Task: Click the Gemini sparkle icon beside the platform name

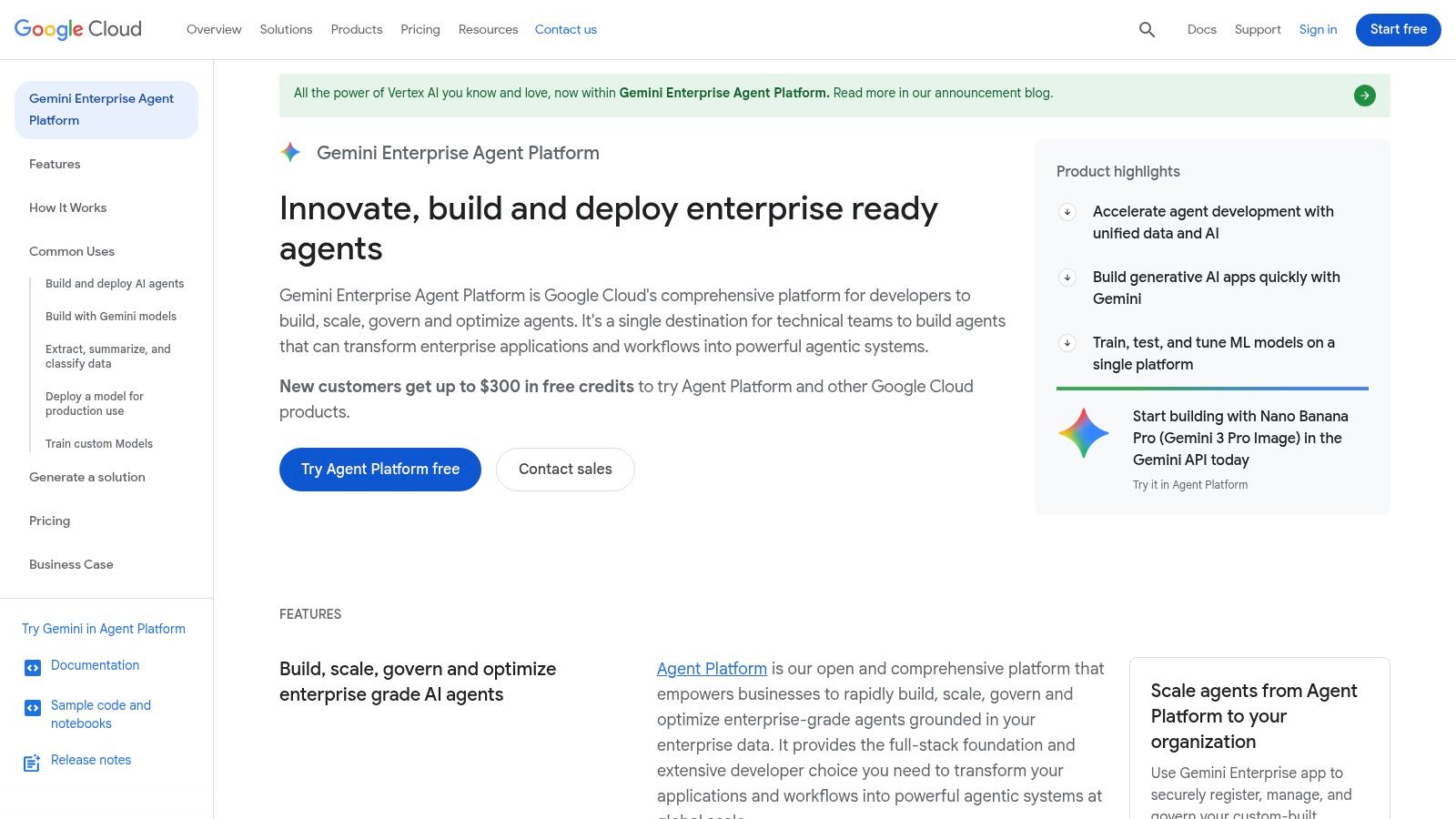Action: pos(289,152)
